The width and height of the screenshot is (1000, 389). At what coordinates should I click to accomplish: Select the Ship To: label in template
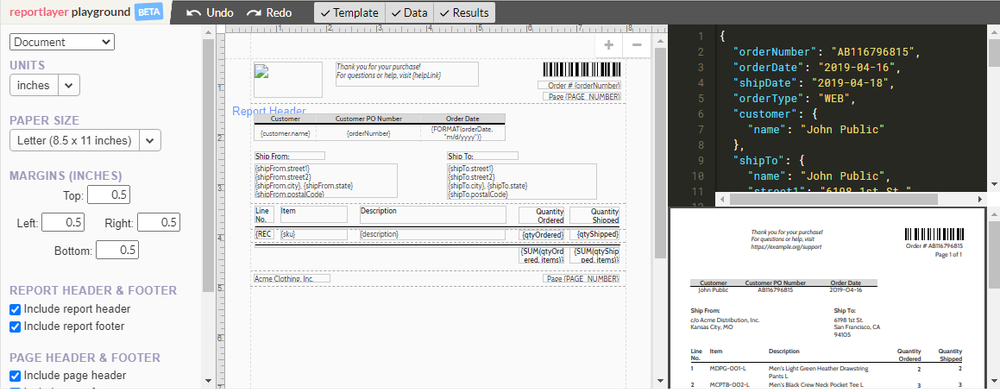click(x=483, y=156)
